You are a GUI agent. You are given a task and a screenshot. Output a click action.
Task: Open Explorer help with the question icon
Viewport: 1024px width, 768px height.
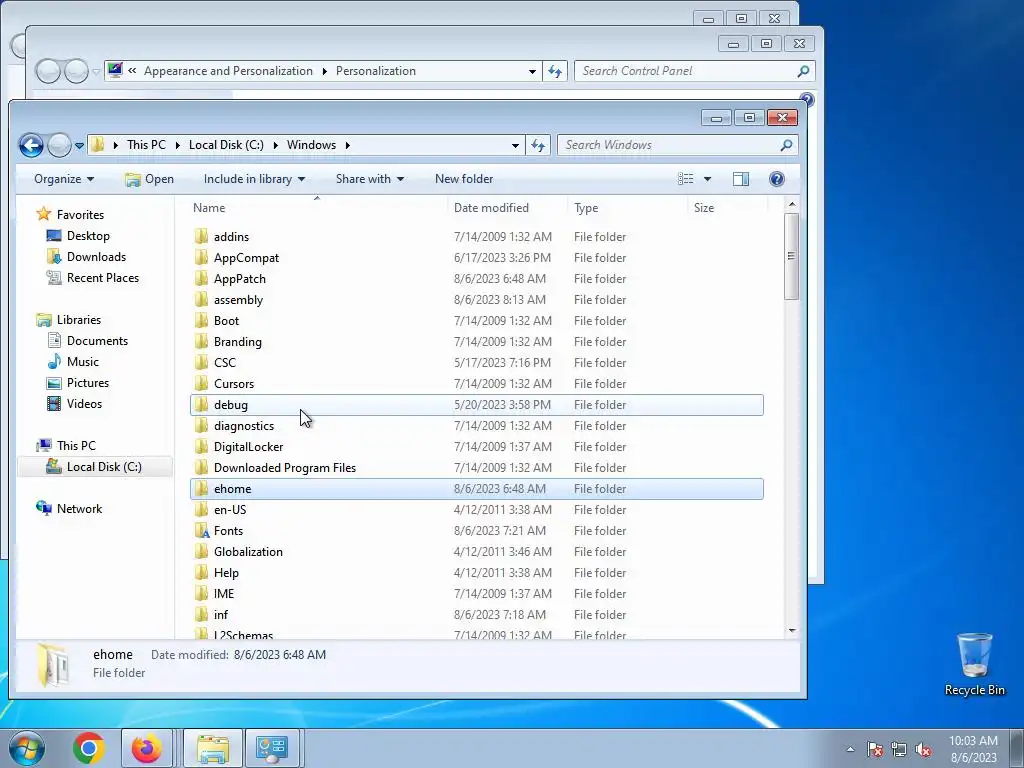pyautogui.click(x=776, y=179)
